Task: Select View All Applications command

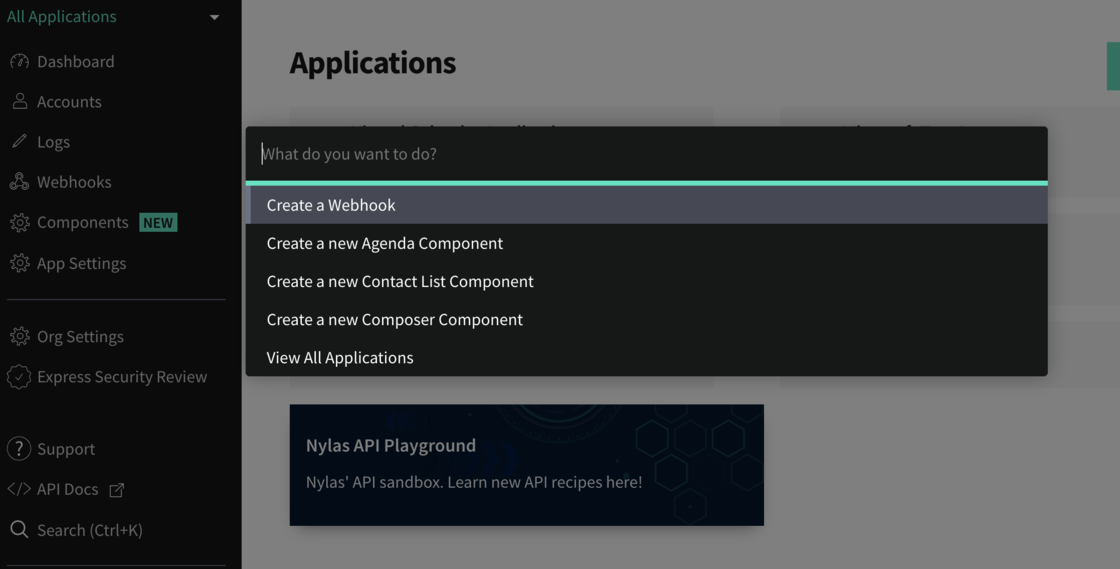Action: (x=646, y=358)
